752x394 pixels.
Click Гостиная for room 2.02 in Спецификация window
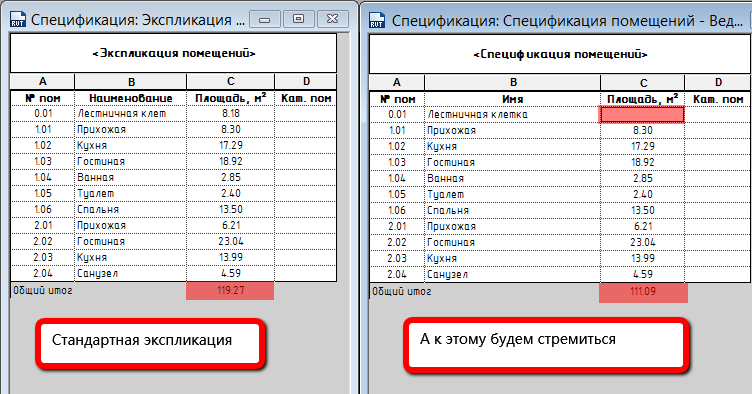[x=513, y=243]
